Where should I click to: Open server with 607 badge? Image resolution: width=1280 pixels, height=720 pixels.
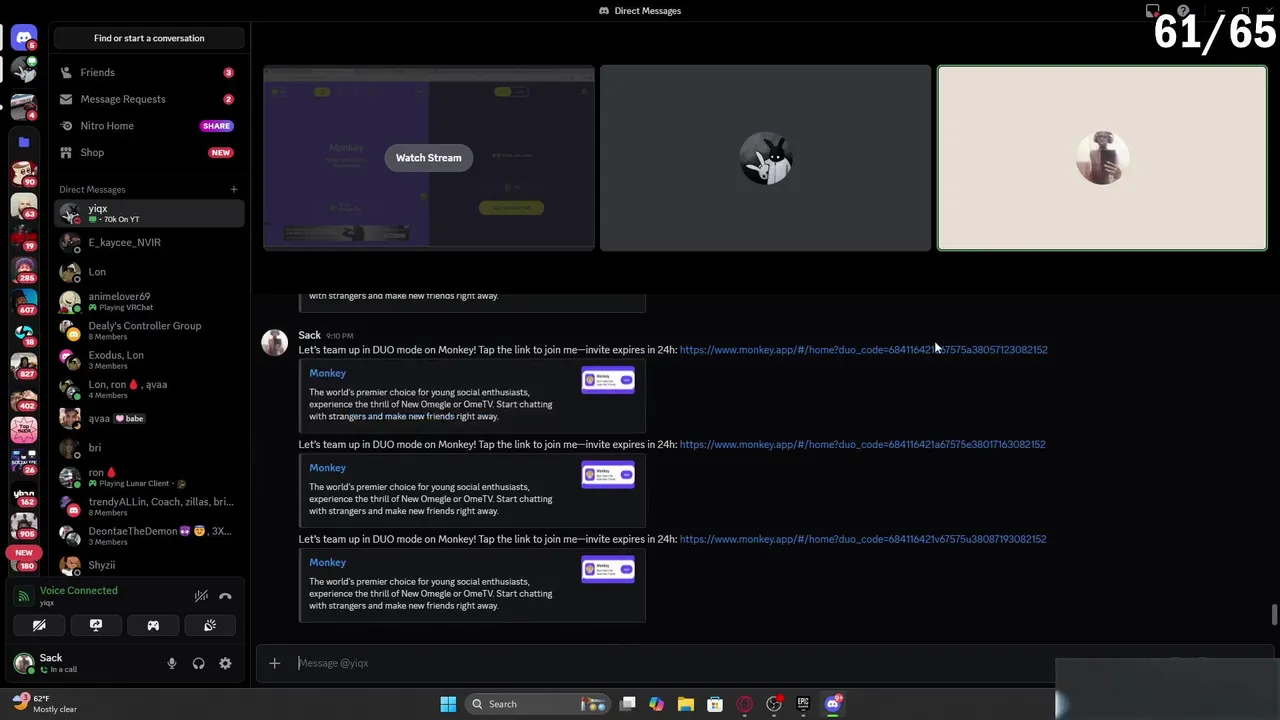pyautogui.click(x=23, y=300)
